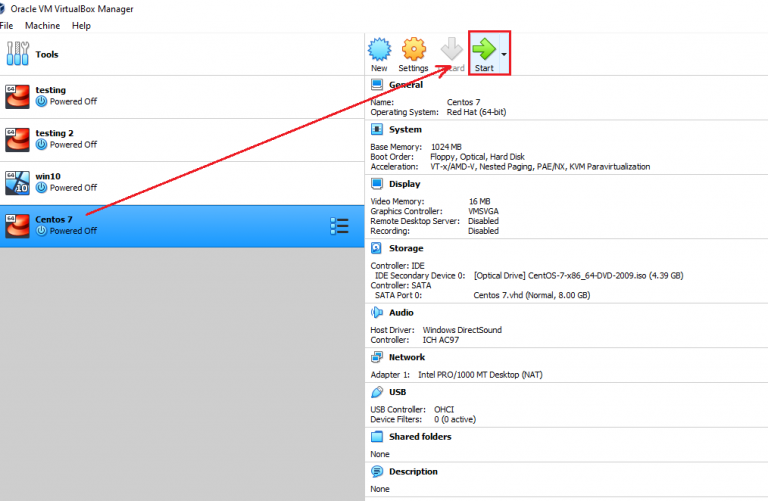Click the Tools wrench icon

coord(17,53)
